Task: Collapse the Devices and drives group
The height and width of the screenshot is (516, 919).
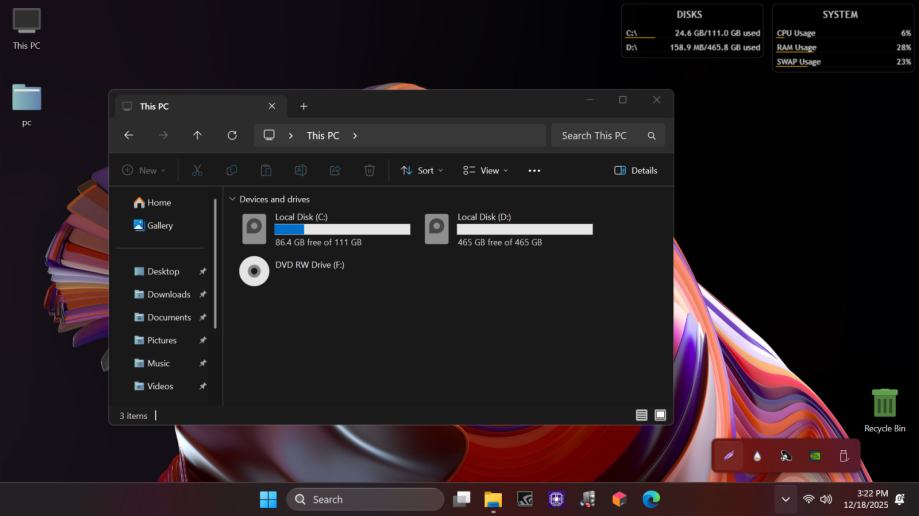Action: pyautogui.click(x=232, y=200)
